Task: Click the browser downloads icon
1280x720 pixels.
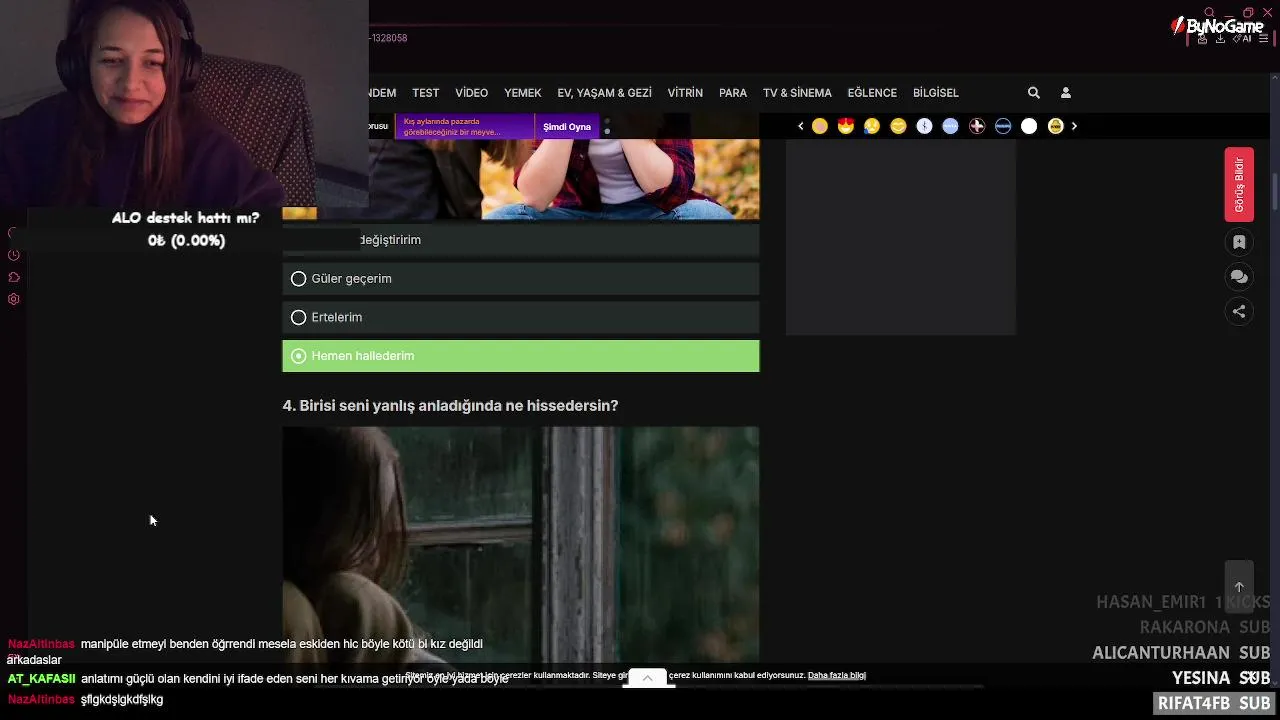Action: (x=1220, y=39)
